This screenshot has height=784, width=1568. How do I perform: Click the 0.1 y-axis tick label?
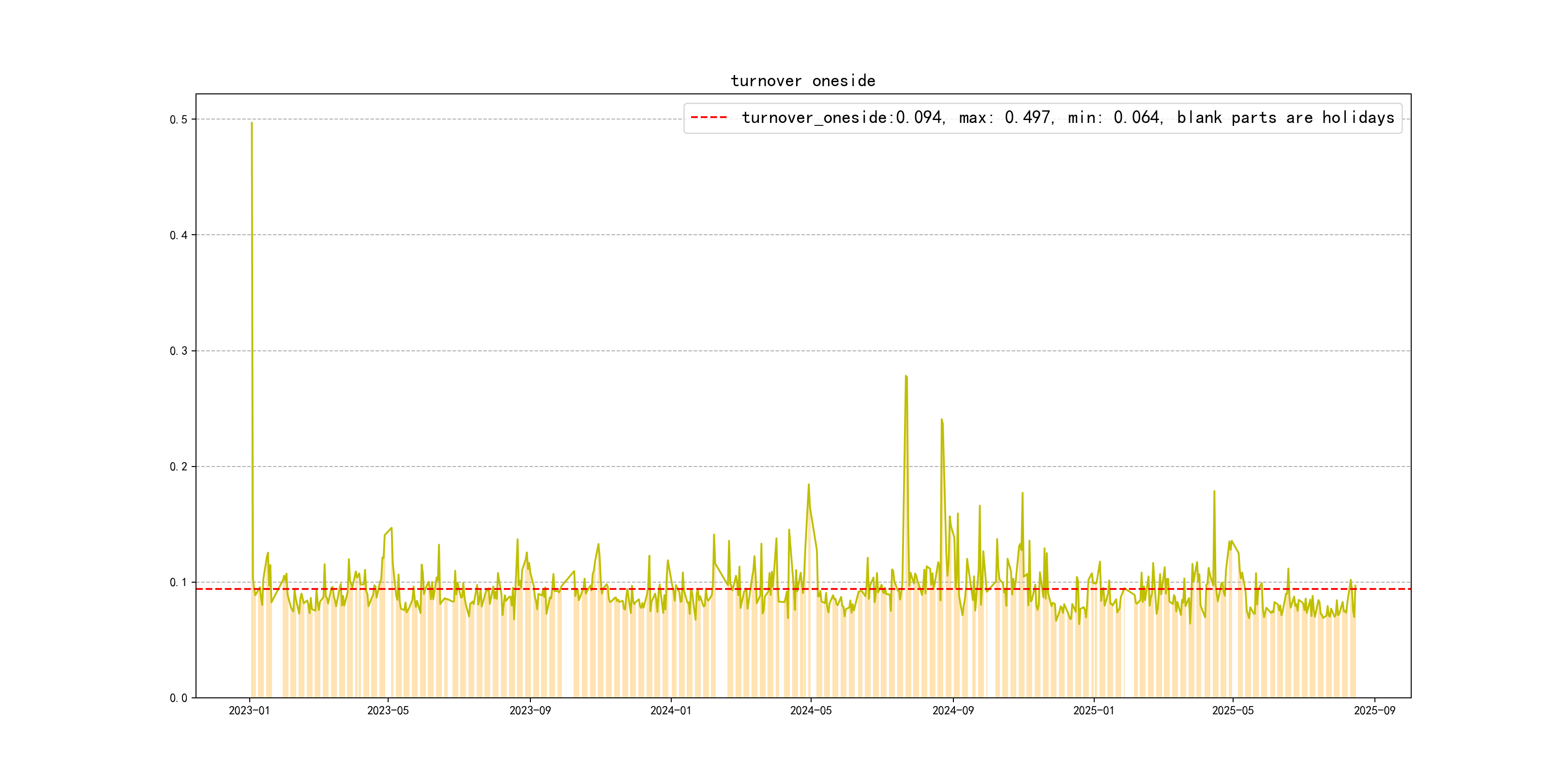tap(179, 583)
